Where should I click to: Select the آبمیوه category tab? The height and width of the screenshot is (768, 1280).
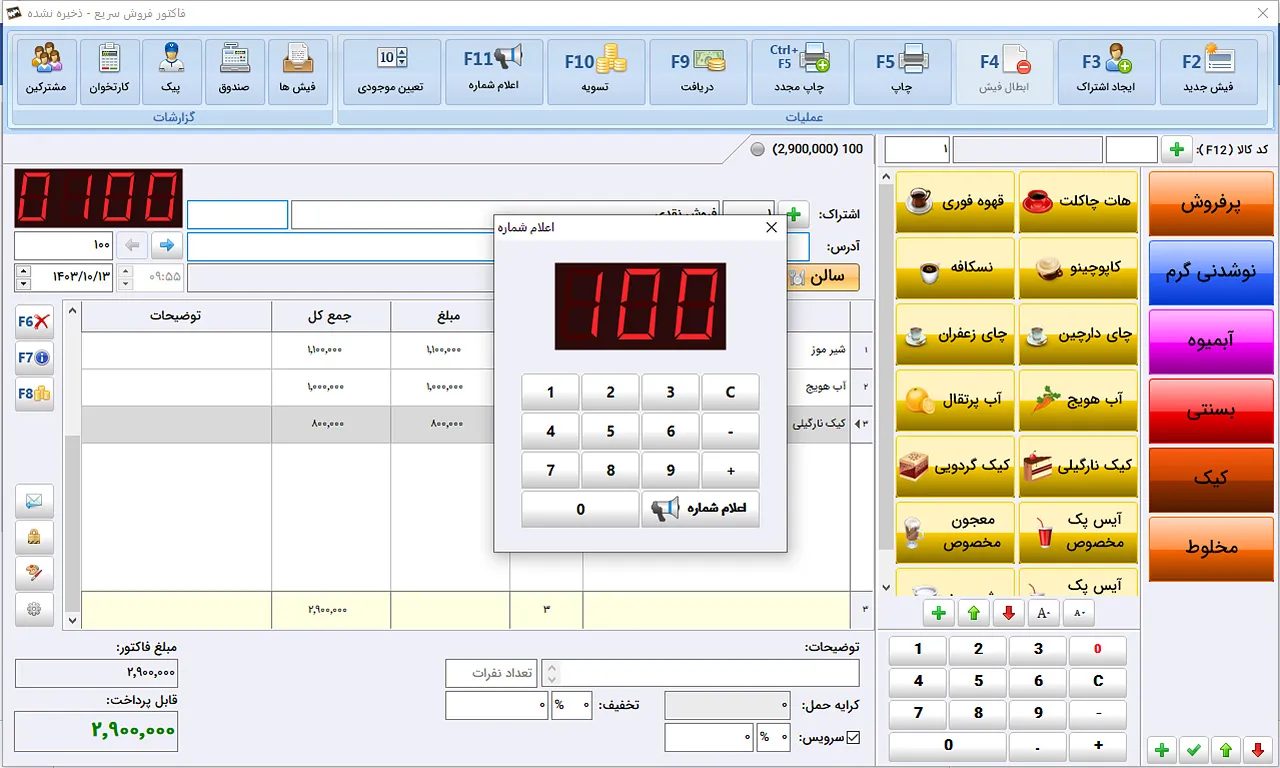[1211, 341]
